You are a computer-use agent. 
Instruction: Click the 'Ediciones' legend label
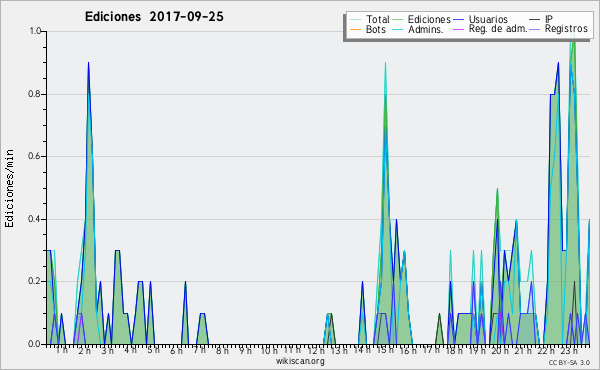coord(429,19)
